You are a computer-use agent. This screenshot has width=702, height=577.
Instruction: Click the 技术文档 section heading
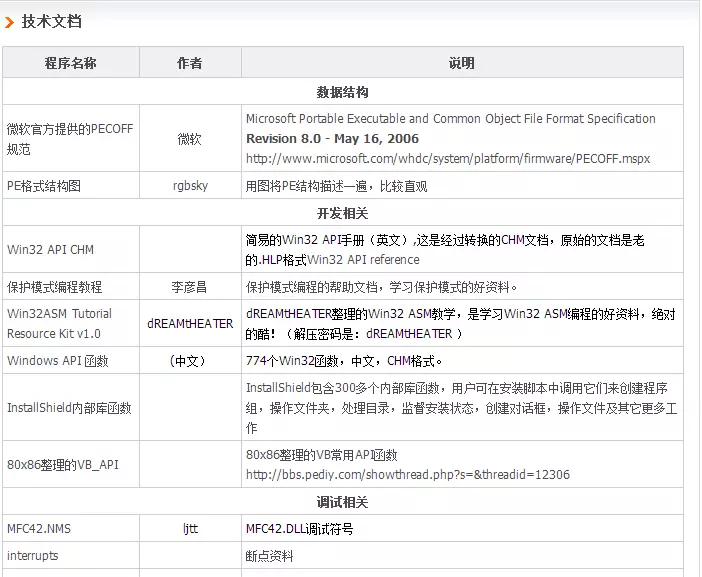tap(51, 21)
